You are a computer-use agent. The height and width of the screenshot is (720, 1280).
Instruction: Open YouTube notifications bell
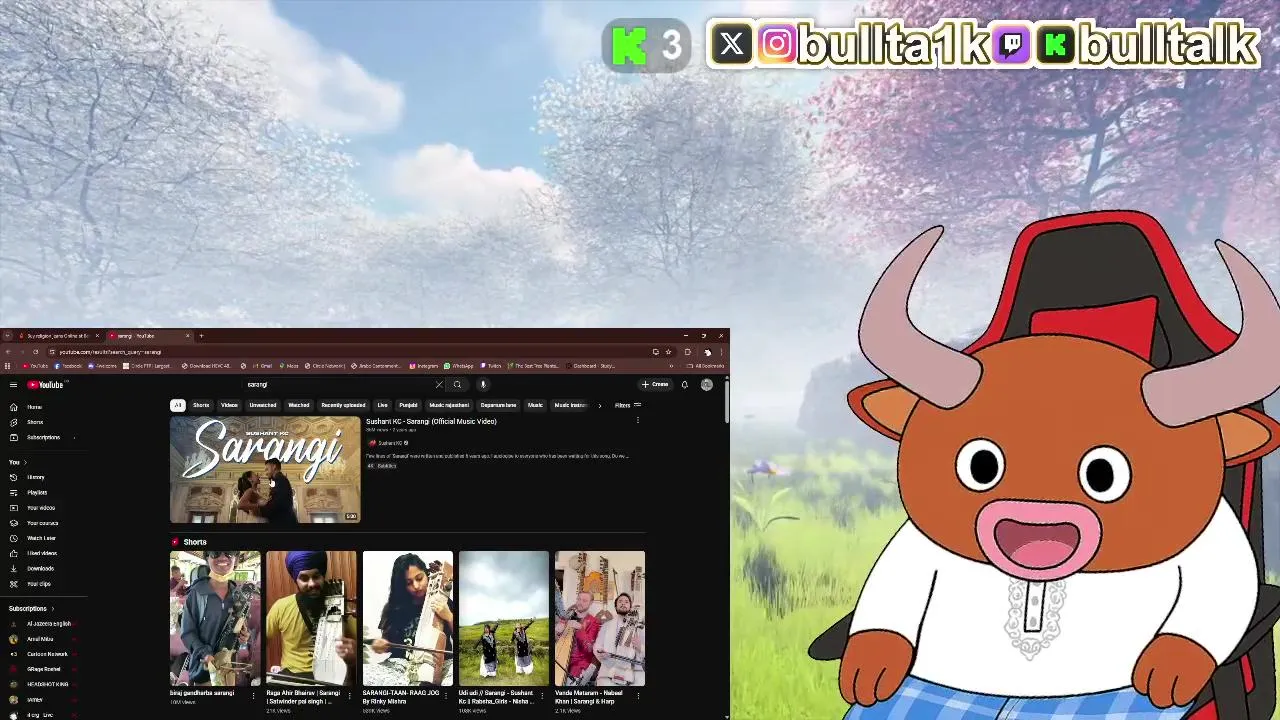coord(685,385)
